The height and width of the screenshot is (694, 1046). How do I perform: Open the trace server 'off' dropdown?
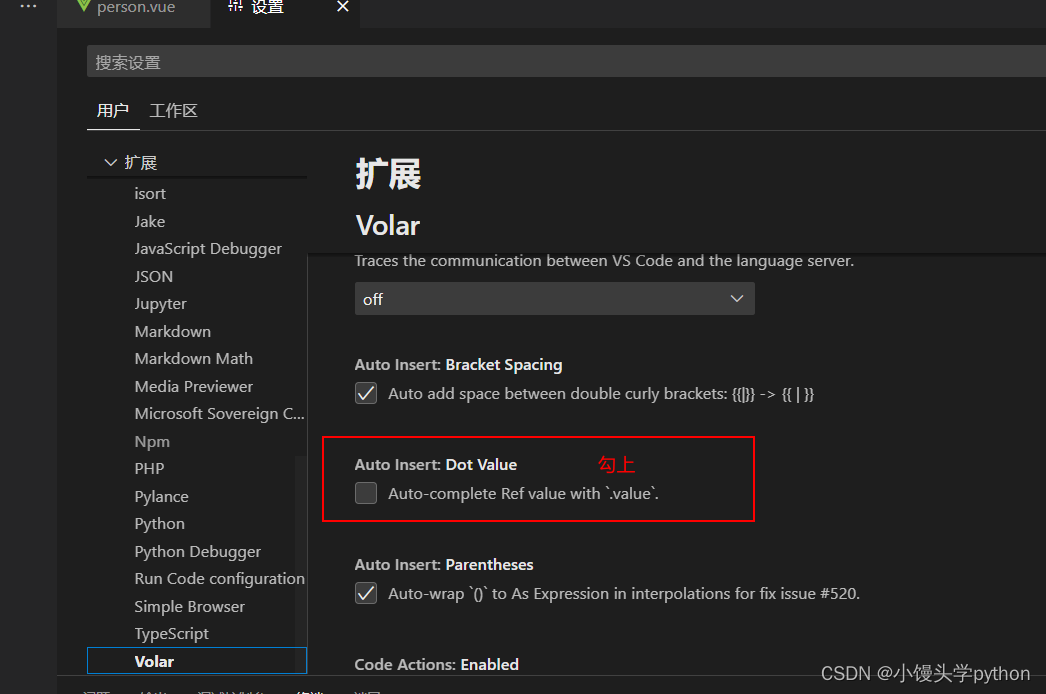(x=554, y=298)
